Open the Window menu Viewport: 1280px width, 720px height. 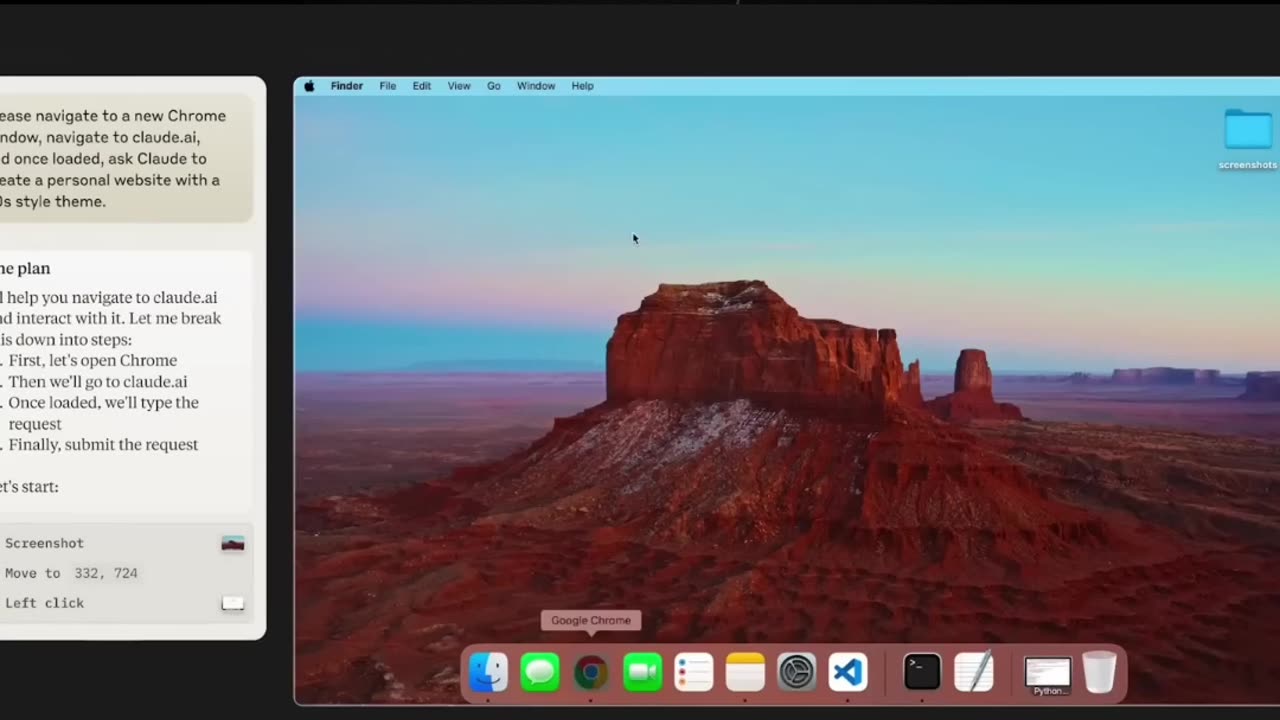[x=536, y=86]
